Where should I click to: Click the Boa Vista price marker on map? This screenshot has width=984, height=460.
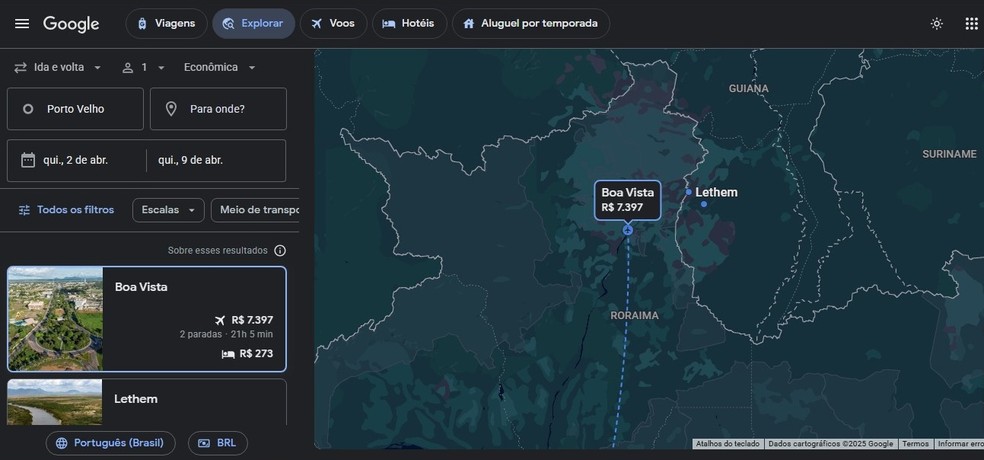(x=627, y=200)
